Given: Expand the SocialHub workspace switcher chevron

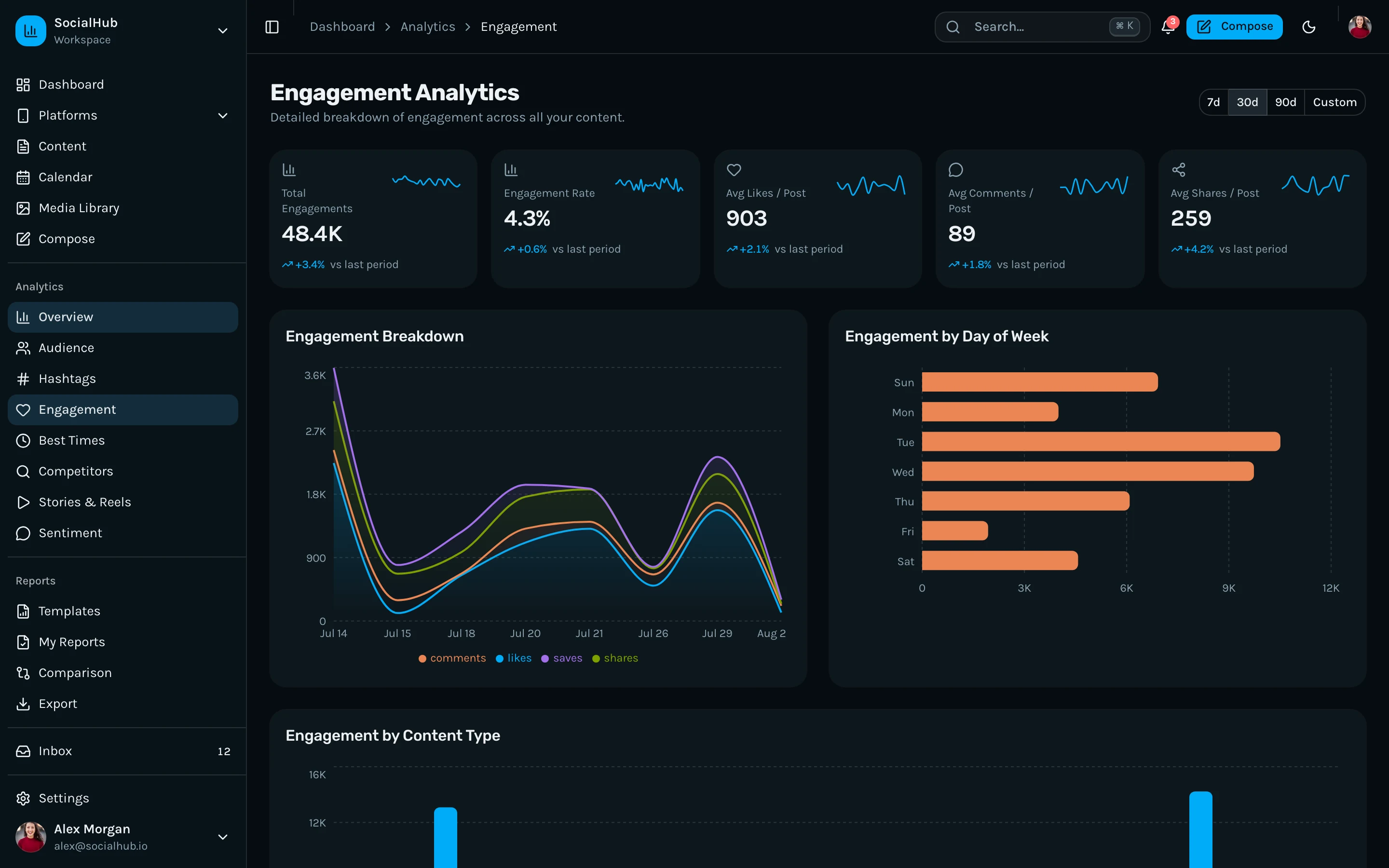Looking at the screenshot, I should pyautogui.click(x=223, y=31).
